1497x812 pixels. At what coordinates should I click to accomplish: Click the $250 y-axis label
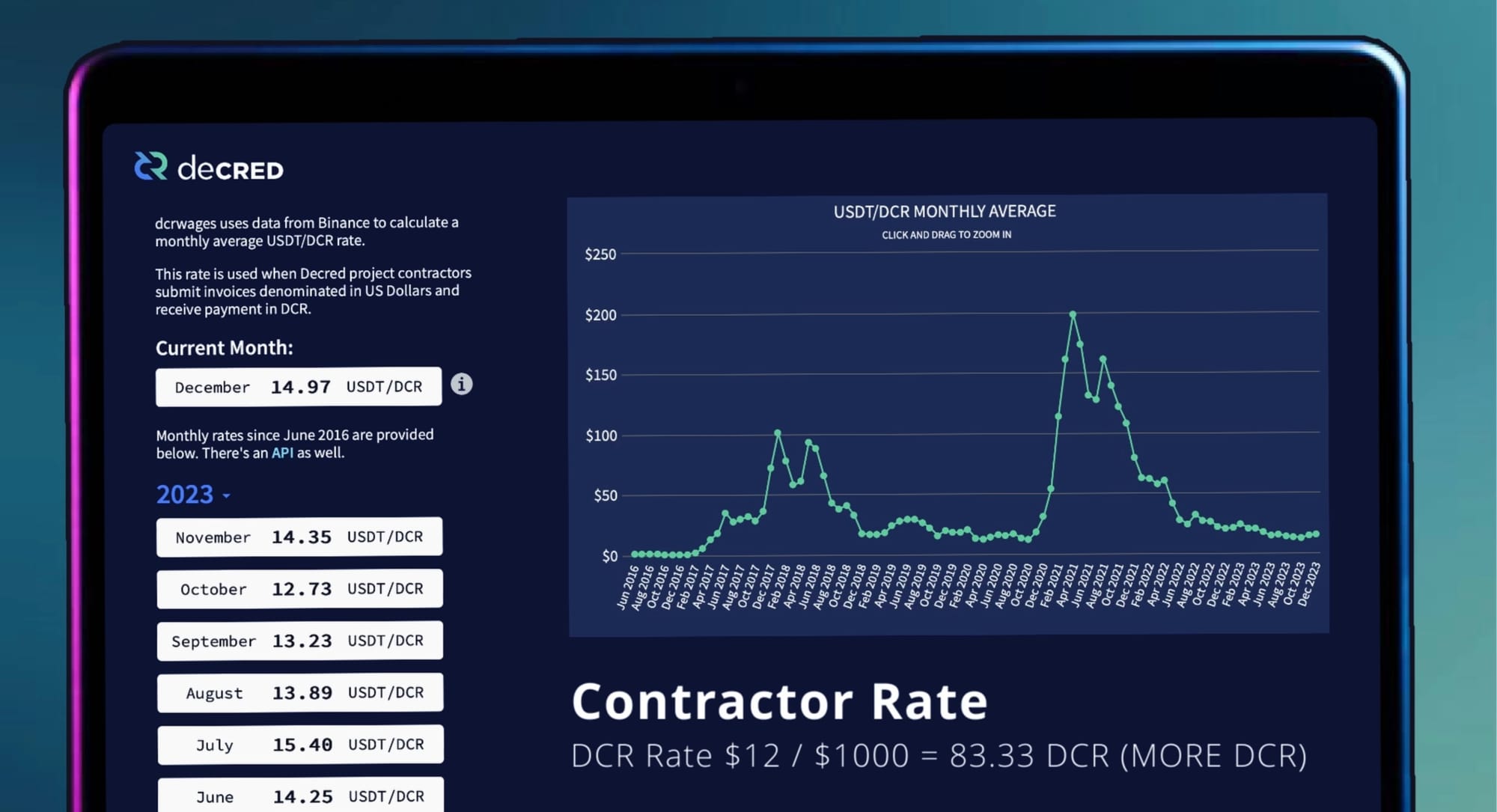(x=600, y=254)
